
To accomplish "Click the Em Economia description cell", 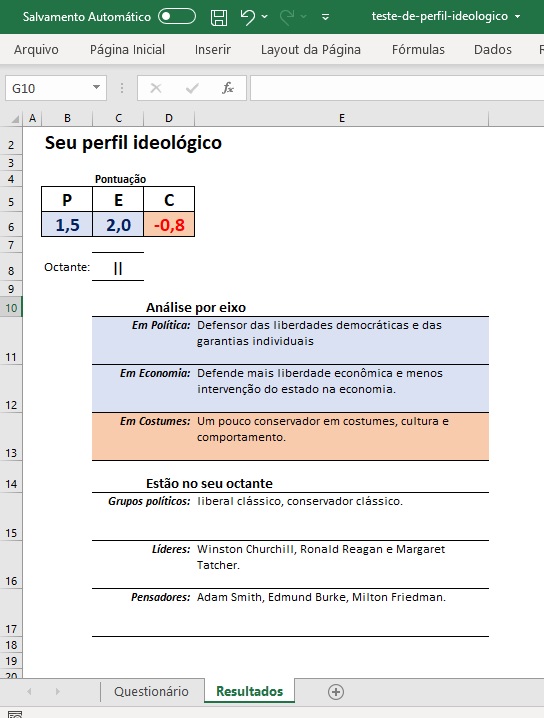I will click(x=342, y=389).
